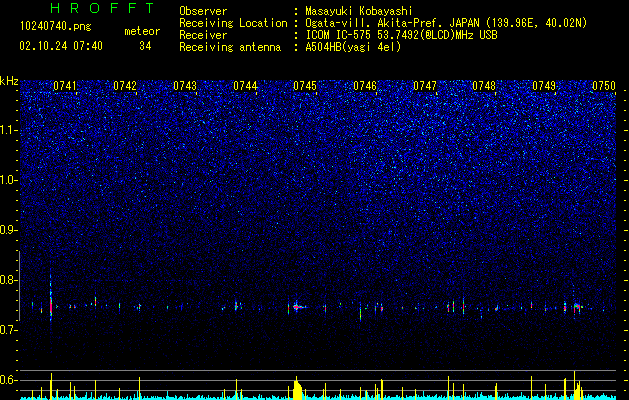629x400 pixels.
Task: Click the 0742 time marker
Action: point(125,86)
